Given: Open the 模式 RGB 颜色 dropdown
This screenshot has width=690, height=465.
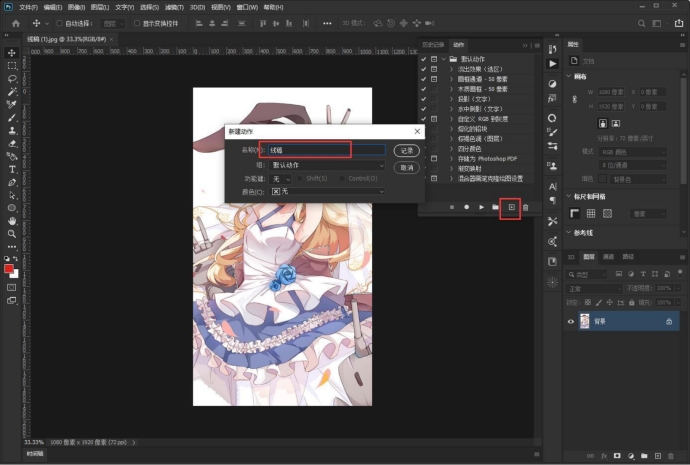Looking at the screenshot, I should [633, 152].
